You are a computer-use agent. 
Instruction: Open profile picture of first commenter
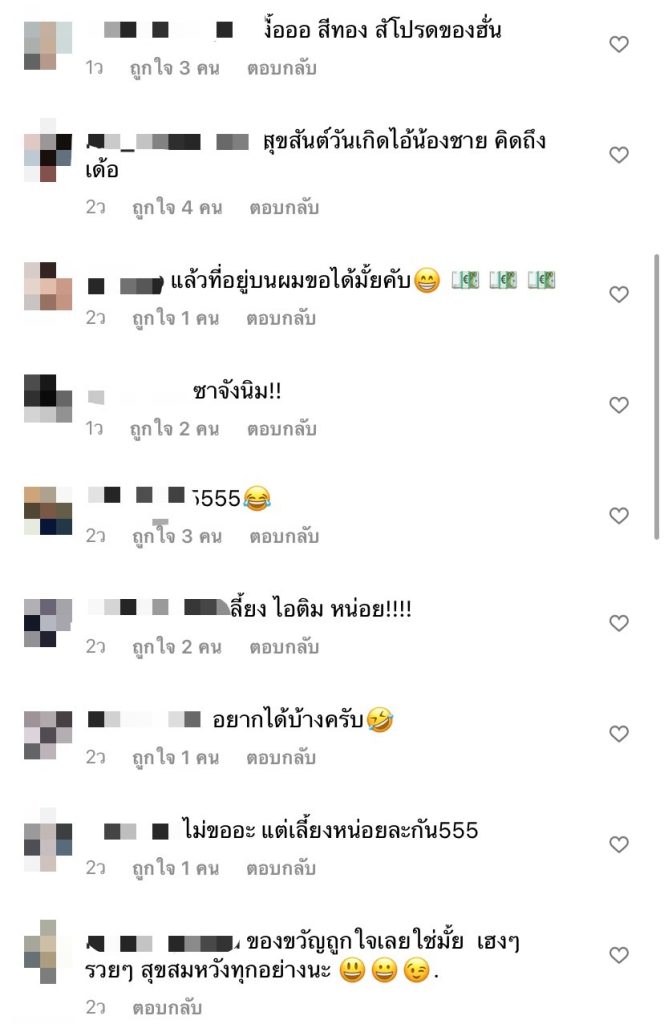[48, 44]
